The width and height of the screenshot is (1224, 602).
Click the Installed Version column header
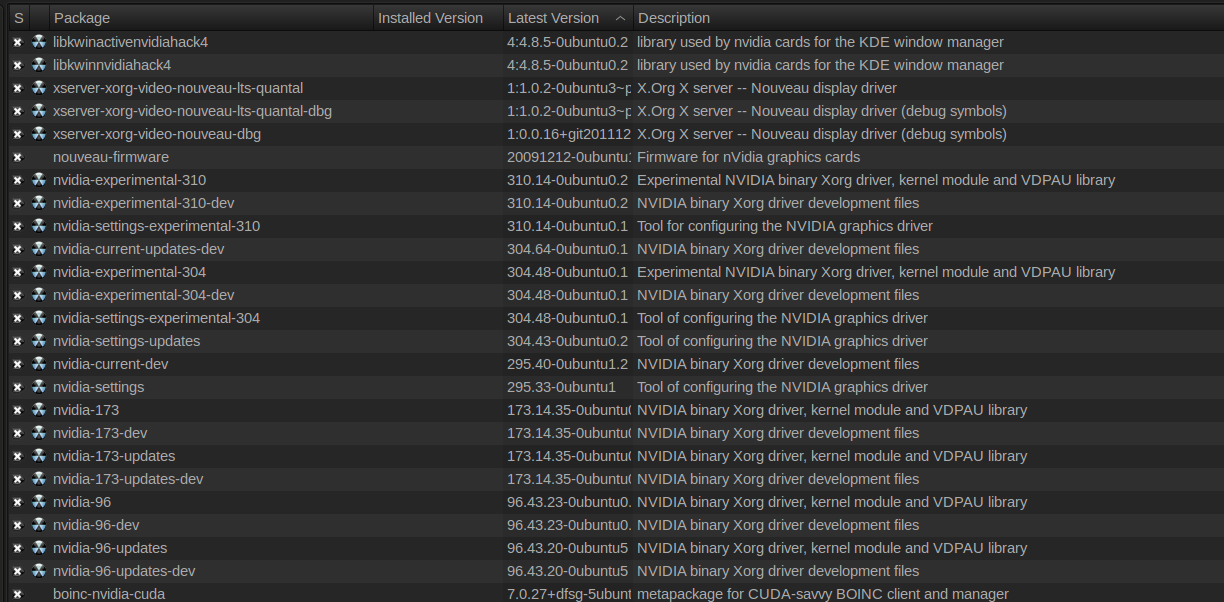coord(430,18)
